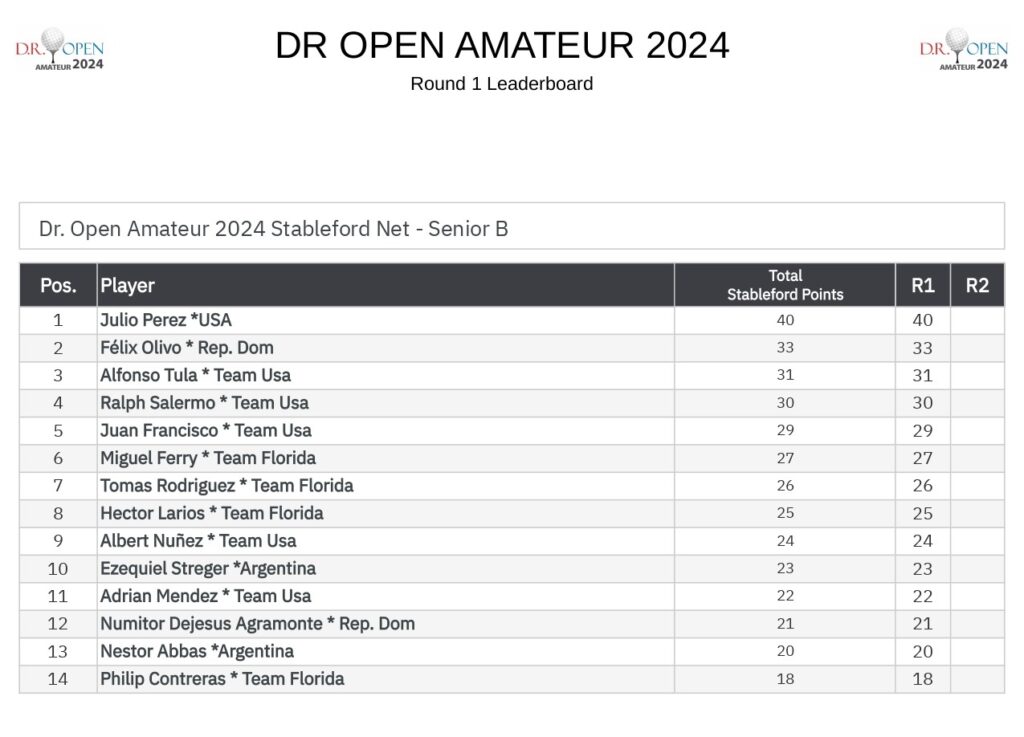Click the R2 column header
The width and height of the screenshot is (1024, 737).
click(977, 285)
